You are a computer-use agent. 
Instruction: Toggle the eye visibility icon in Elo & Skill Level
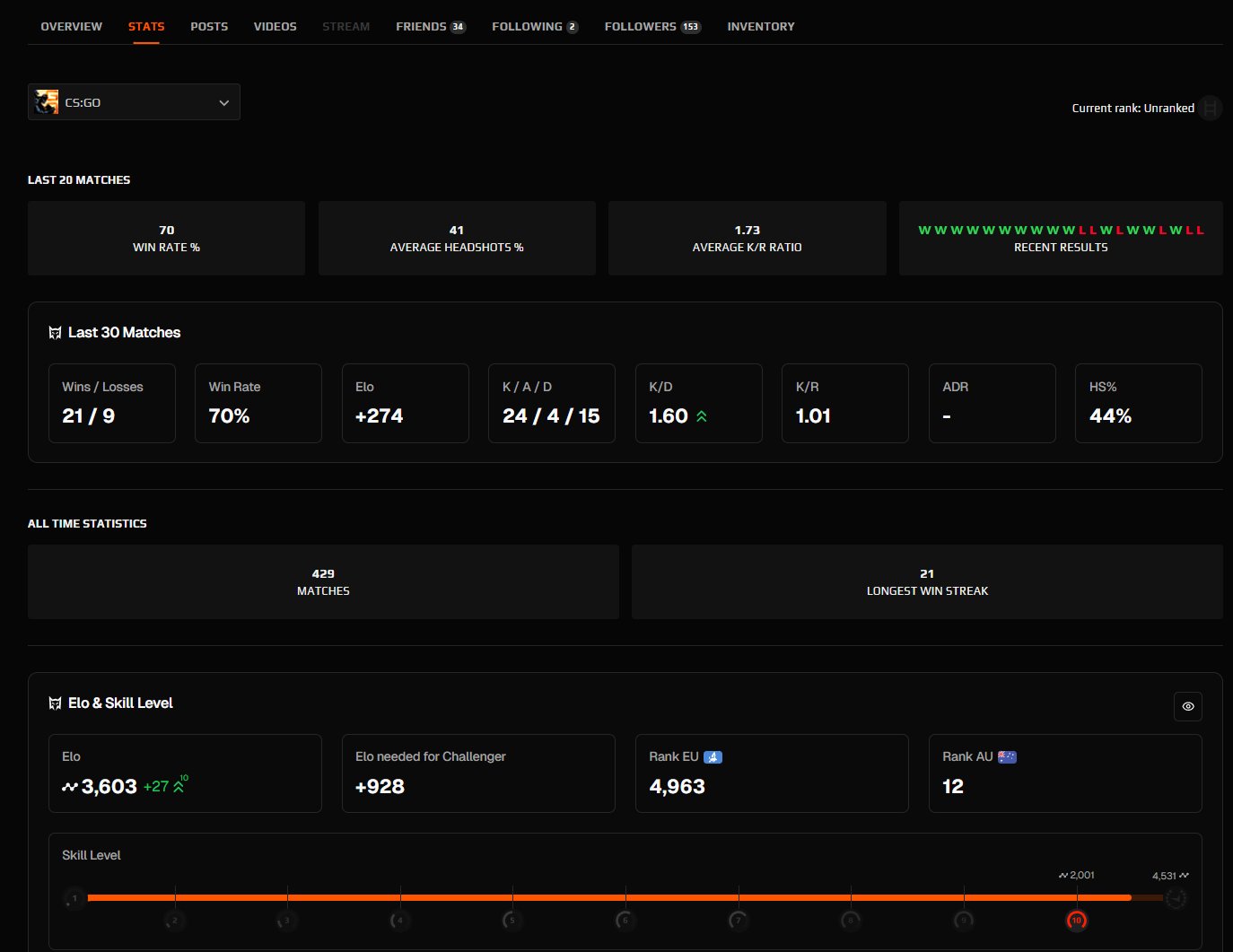pyautogui.click(x=1188, y=706)
